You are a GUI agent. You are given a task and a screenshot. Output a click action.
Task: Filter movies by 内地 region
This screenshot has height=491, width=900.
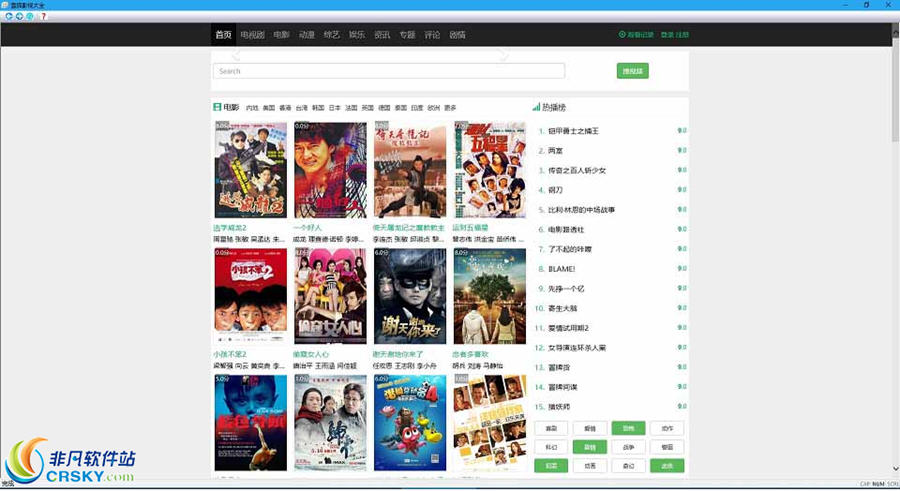(252, 108)
